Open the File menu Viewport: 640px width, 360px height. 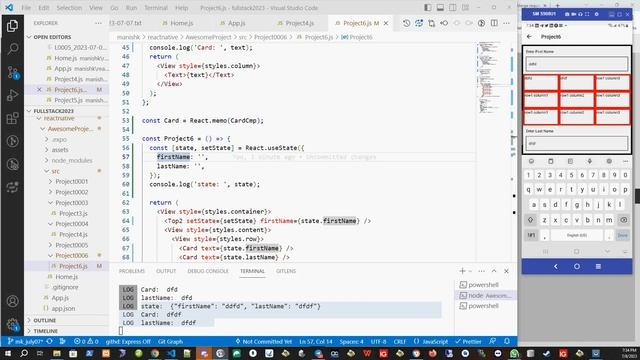tap(26, 8)
